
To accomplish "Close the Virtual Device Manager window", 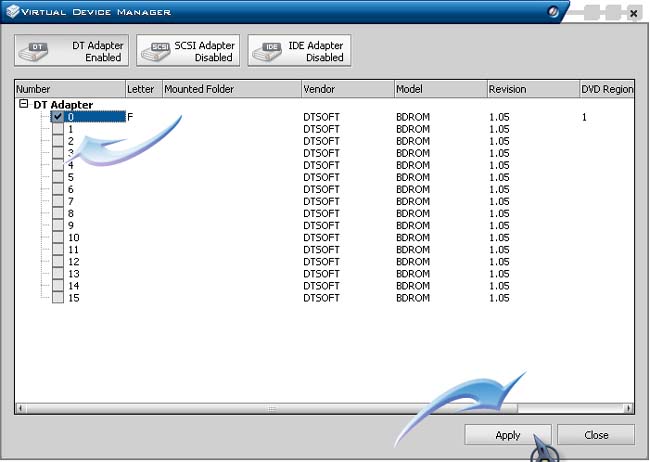I will click(633, 14).
